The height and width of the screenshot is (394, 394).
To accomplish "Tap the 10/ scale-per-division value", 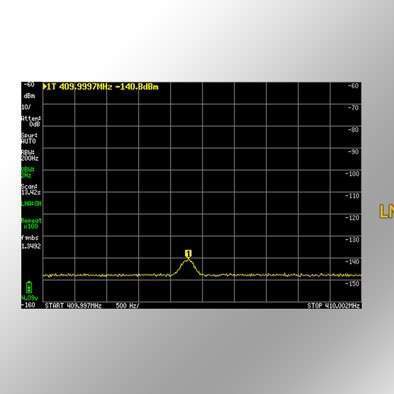I will [x=26, y=107].
